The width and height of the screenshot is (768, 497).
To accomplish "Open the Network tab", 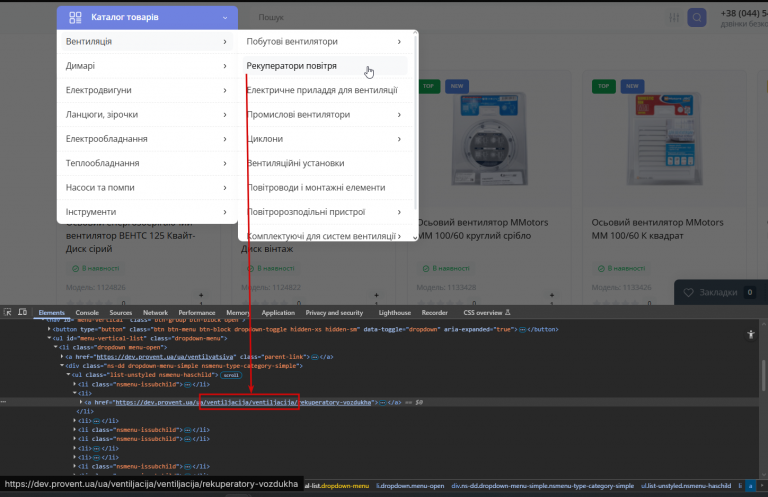I will (155, 312).
